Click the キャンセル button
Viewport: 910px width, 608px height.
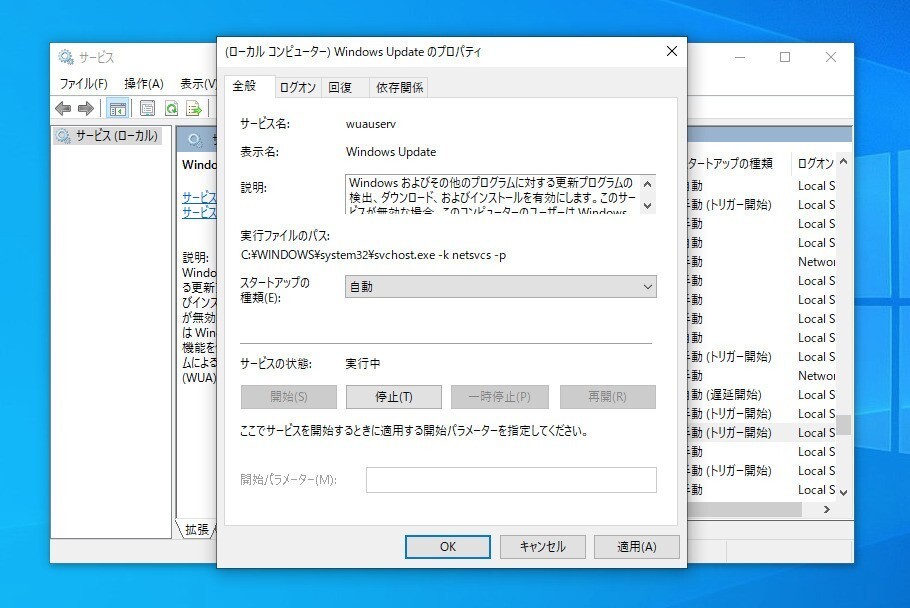point(543,547)
